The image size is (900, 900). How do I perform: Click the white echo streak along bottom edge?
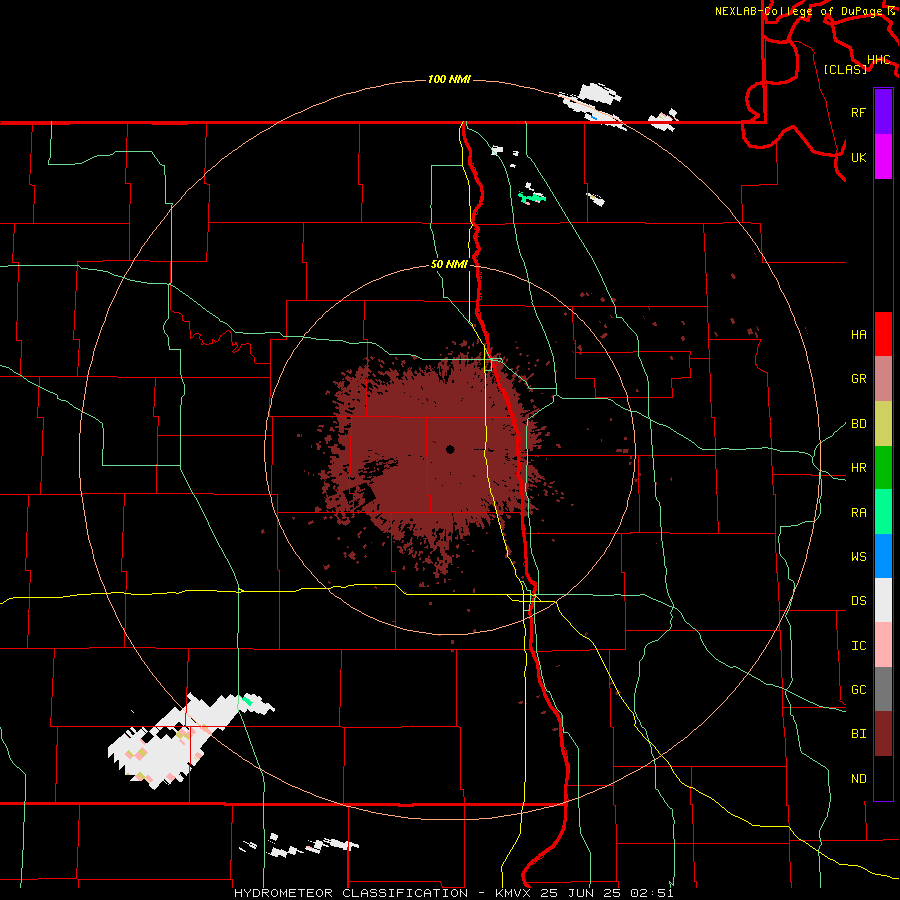point(298,847)
